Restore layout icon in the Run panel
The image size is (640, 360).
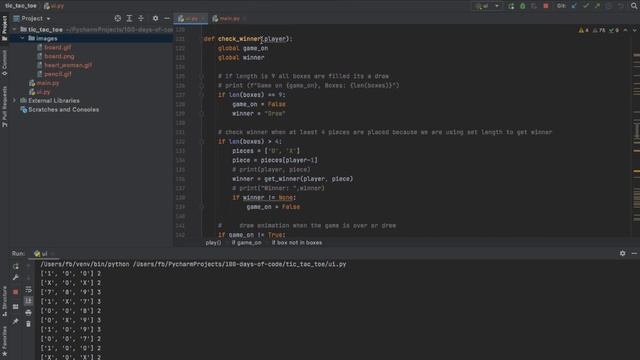(x=16, y=307)
